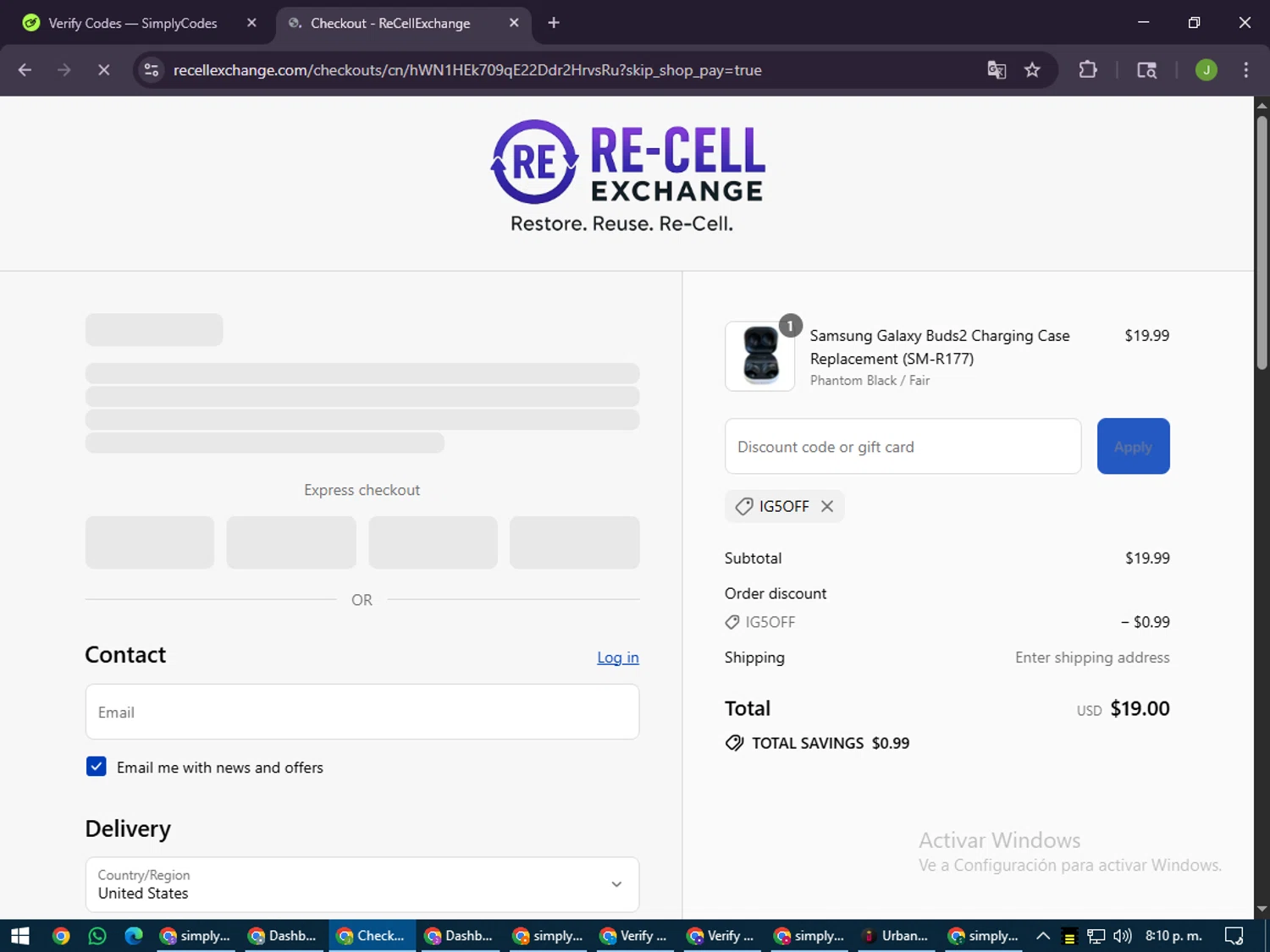Close the Verify Codes — SimplyCodes tab
Screen dimensions: 1270x952
tap(251, 23)
